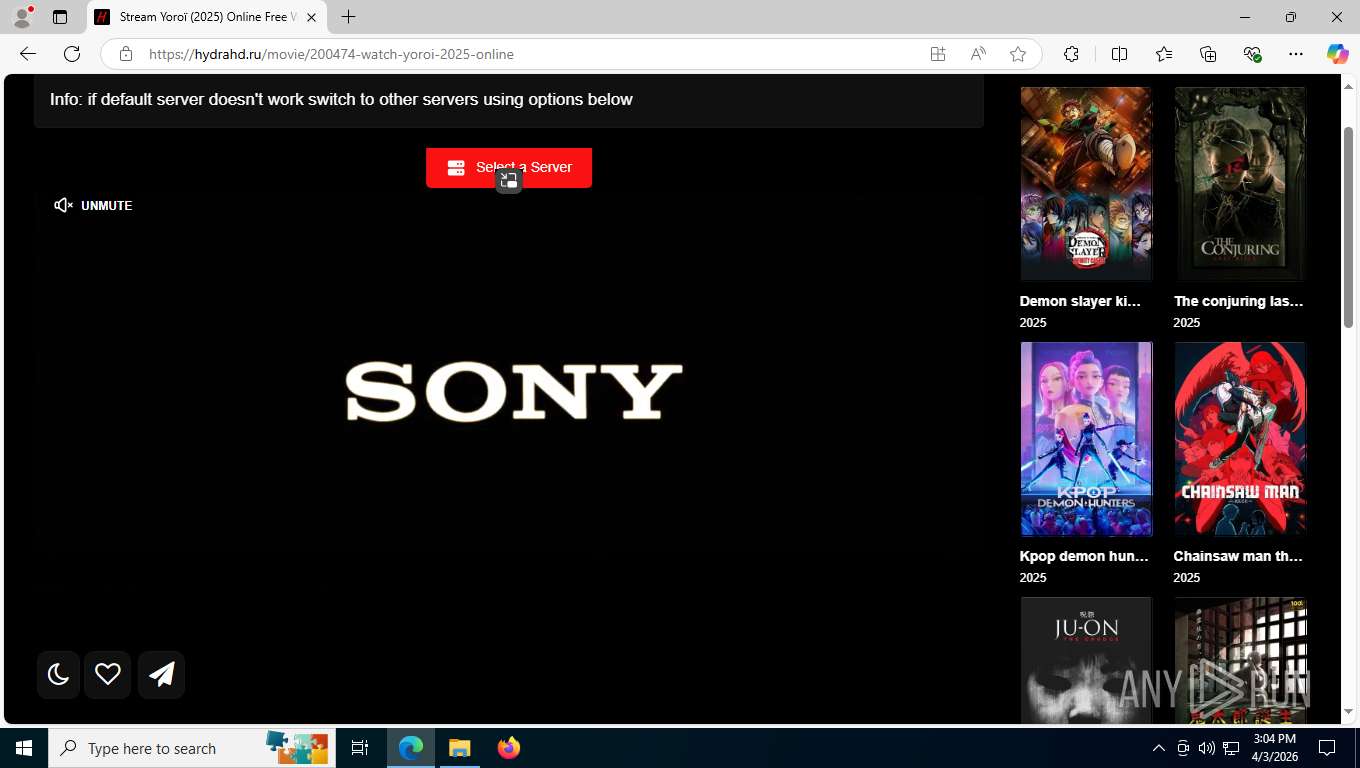Open Windows Start menu
Image resolution: width=1360 pixels, height=768 pixels.
[x=24, y=748]
